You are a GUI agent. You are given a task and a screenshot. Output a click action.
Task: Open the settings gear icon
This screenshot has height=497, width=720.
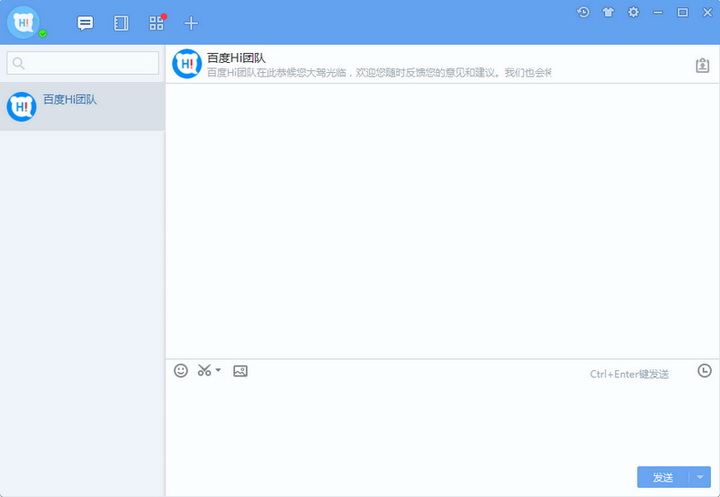633,12
